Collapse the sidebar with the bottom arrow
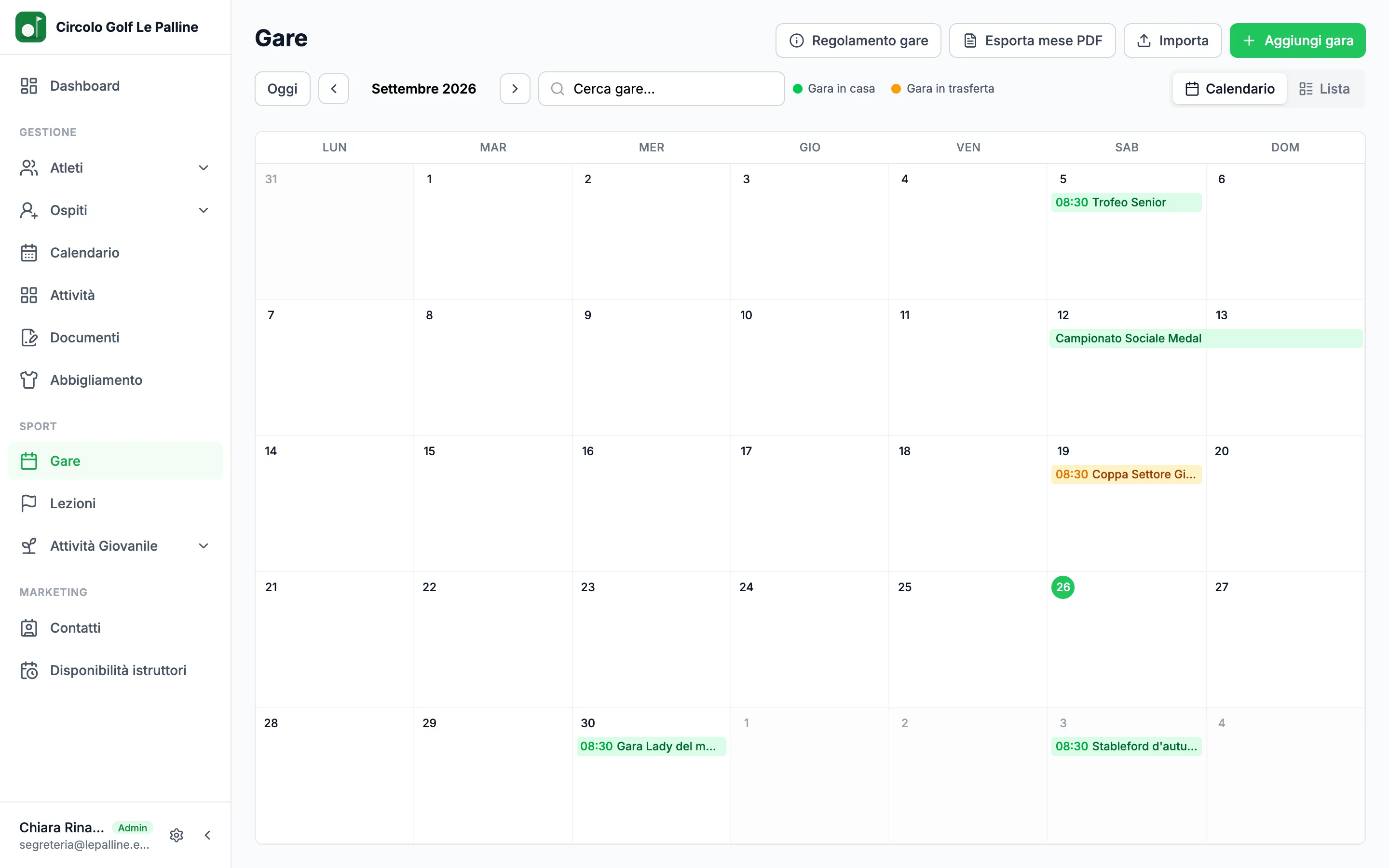 (x=207, y=835)
